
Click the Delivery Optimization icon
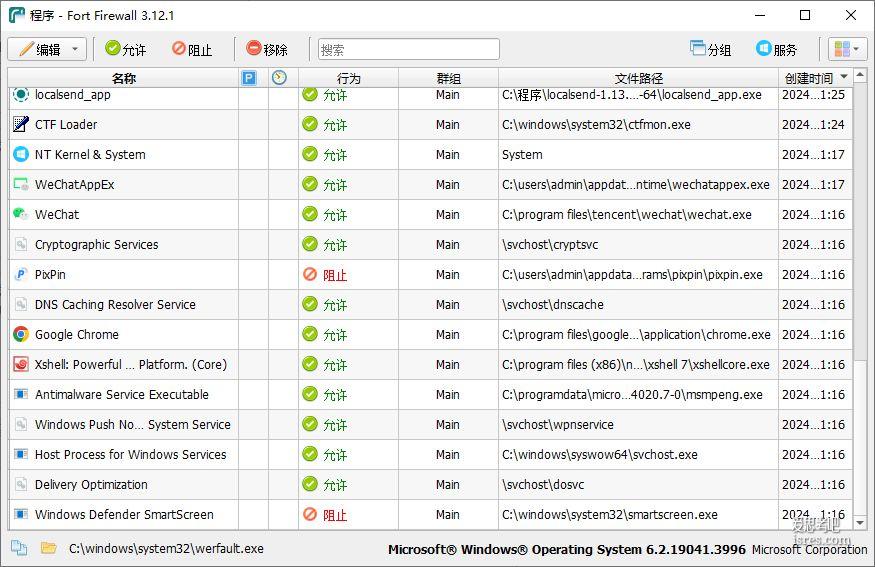[x=21, y=484]
